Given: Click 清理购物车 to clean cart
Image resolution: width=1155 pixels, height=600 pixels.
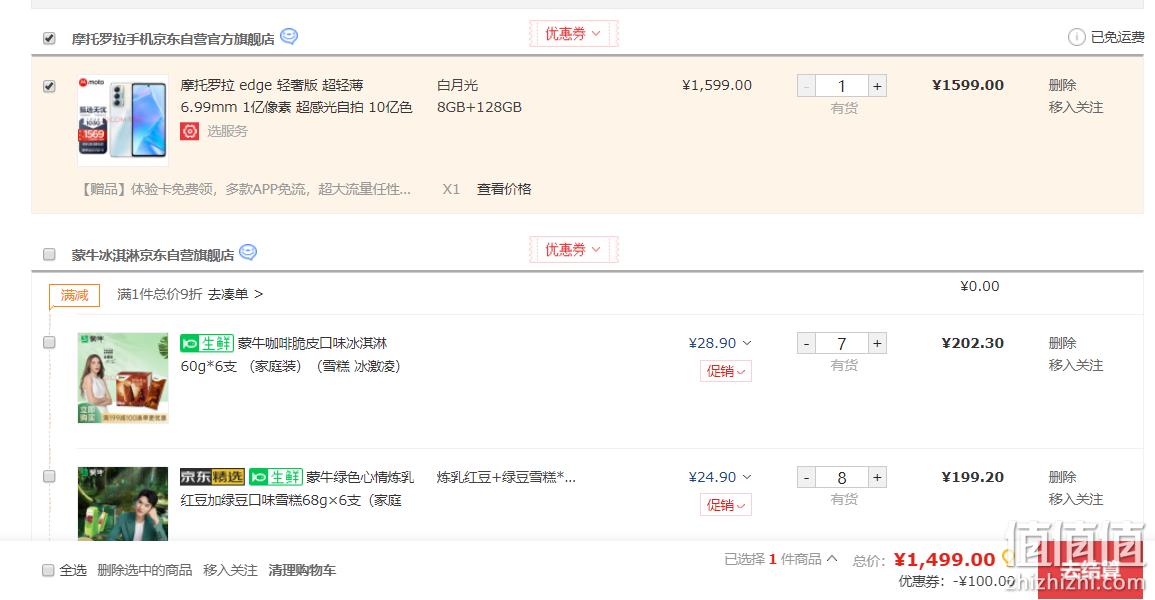Looking at the screenshot, I should coord(302,571).
